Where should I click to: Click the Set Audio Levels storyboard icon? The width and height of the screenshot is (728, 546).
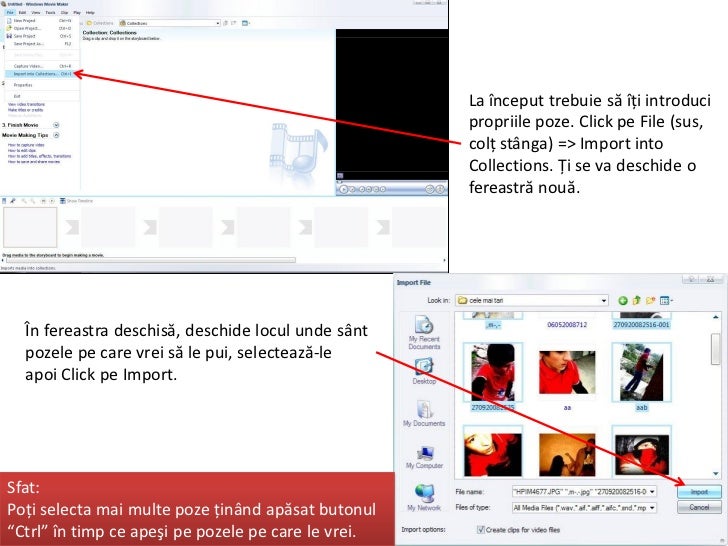pos(4,201)
